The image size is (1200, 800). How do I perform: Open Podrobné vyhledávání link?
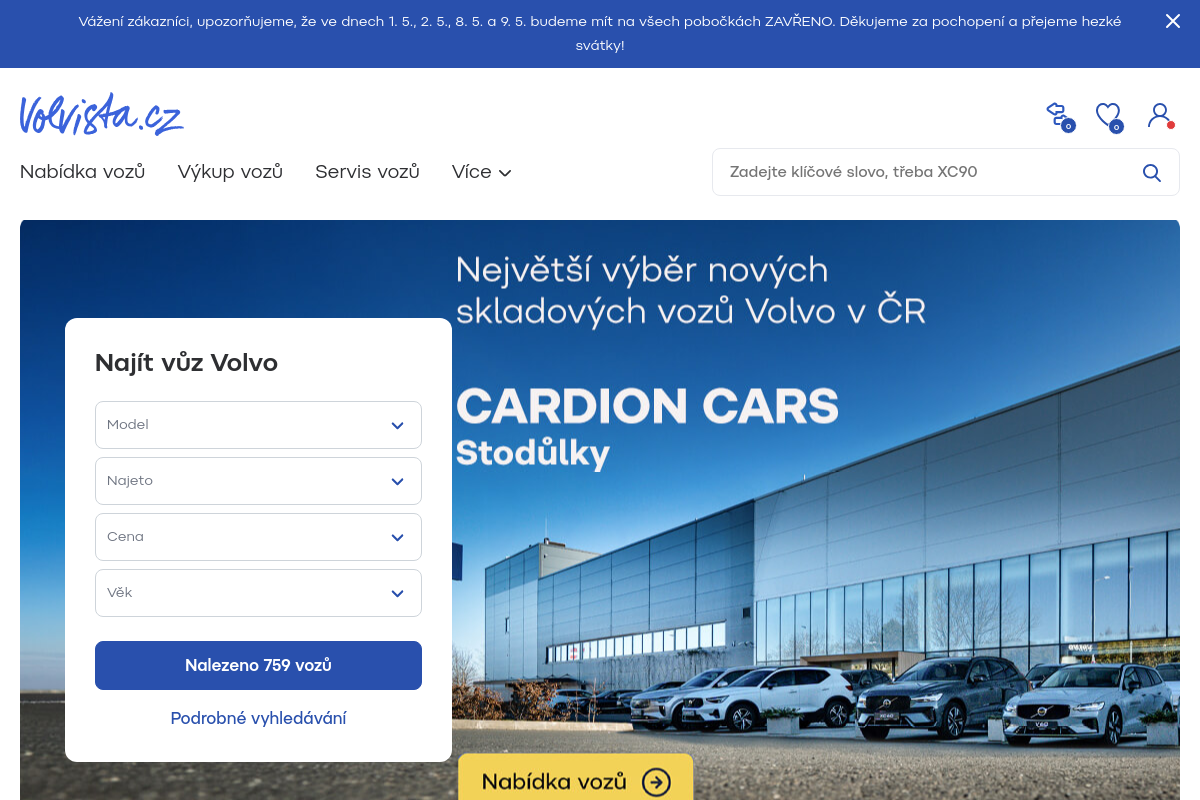coord(258,718)
